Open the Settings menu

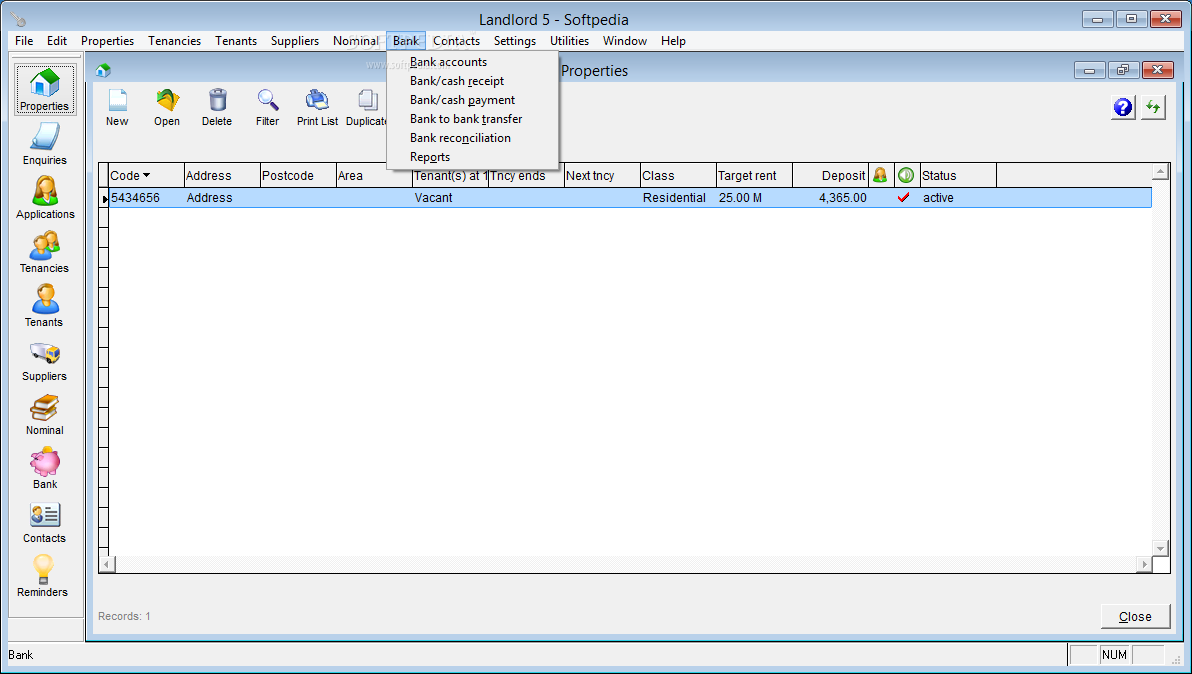click(x=515, y=41)
